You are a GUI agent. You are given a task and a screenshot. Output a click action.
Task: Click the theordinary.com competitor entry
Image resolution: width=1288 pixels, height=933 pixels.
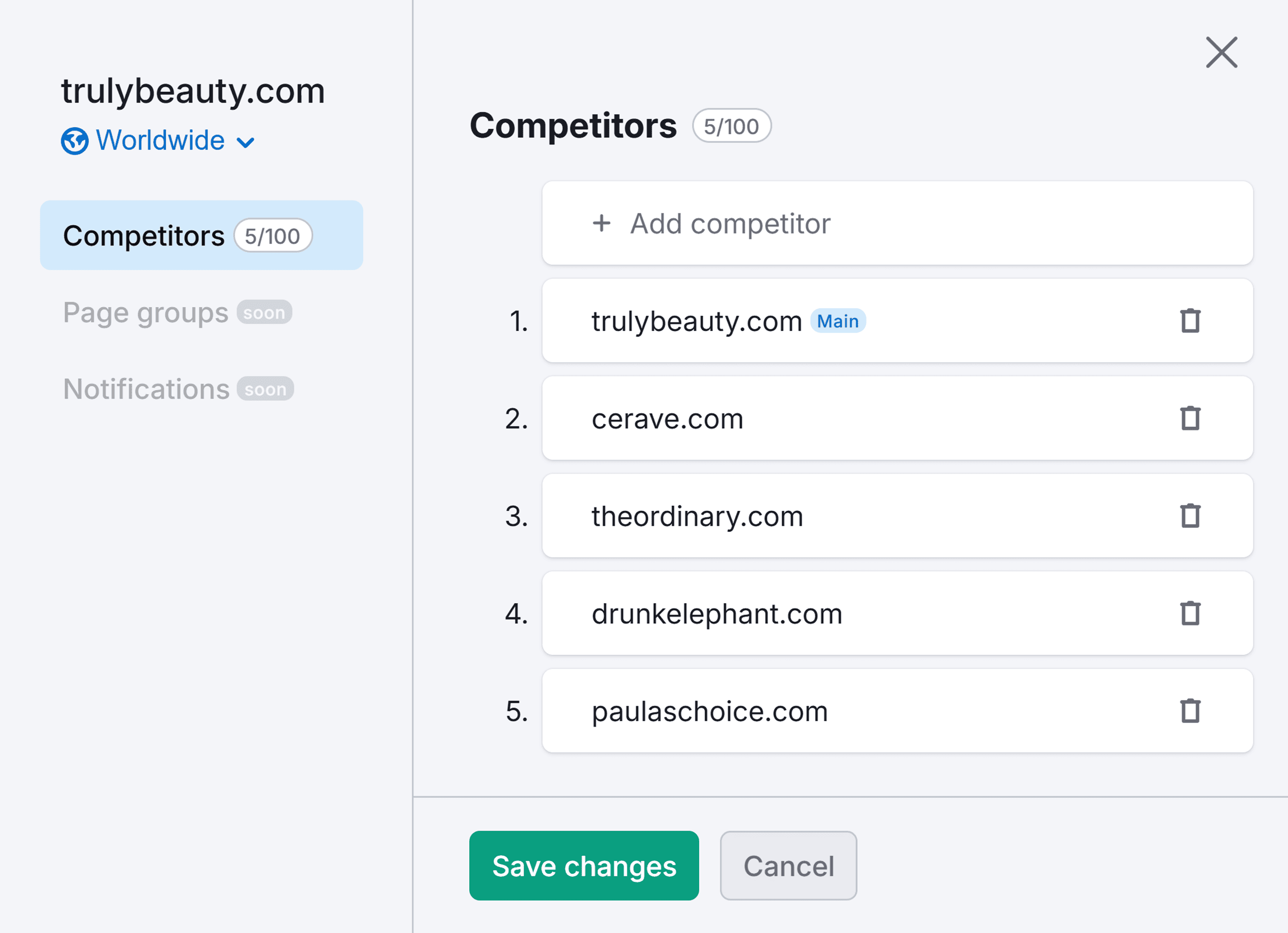click(x=897, y=516)
